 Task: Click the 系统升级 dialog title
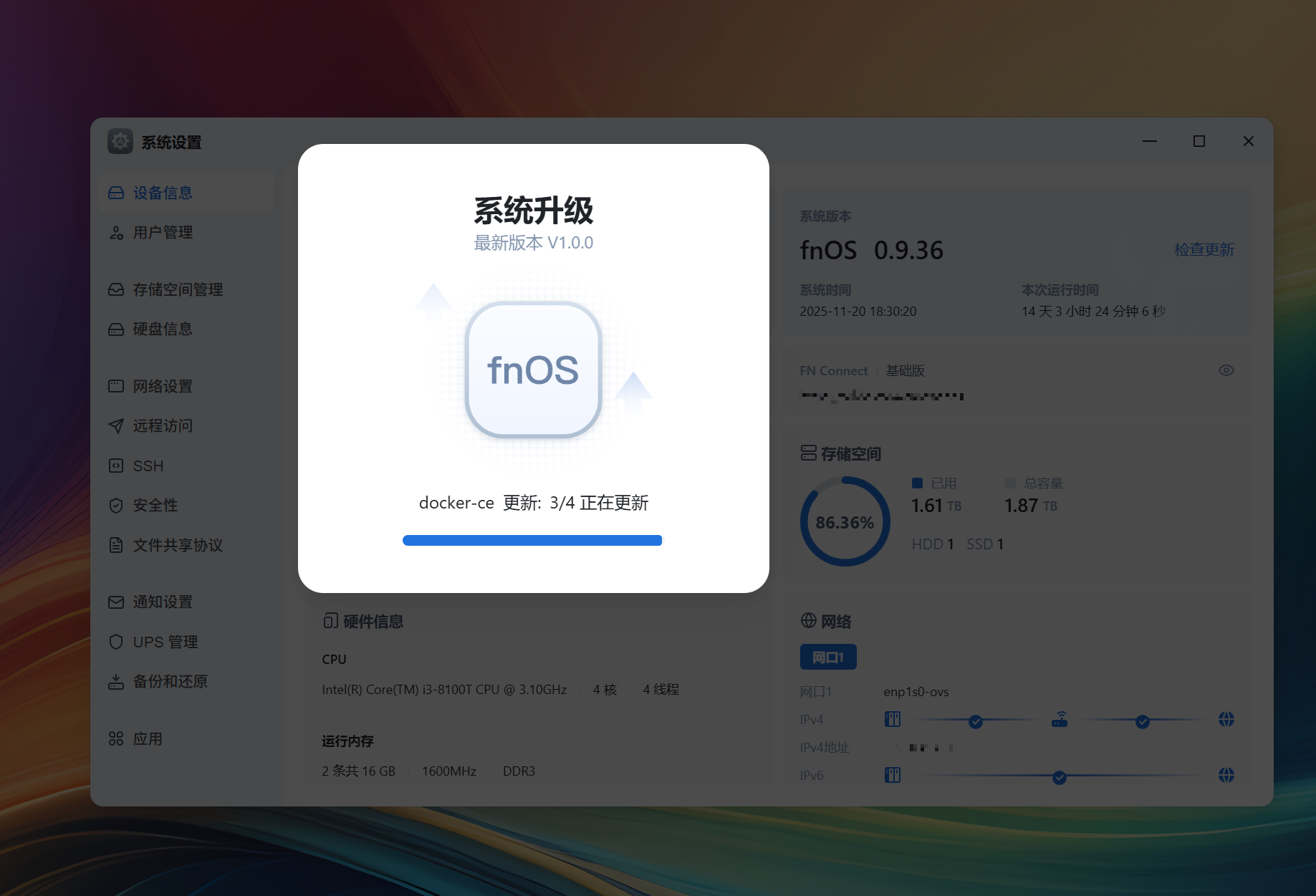click(534, 211)
